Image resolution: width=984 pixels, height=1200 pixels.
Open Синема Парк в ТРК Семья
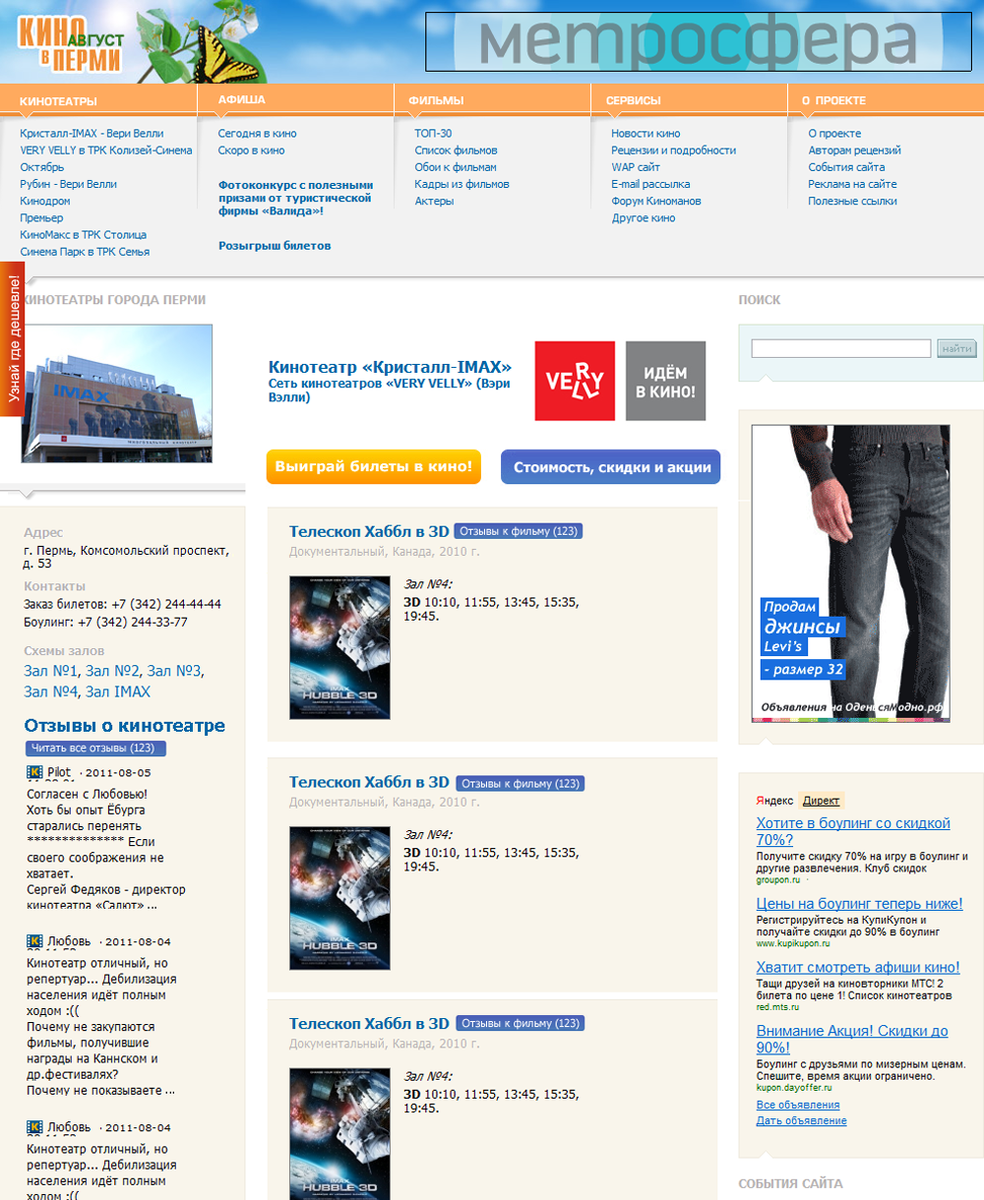85,252
